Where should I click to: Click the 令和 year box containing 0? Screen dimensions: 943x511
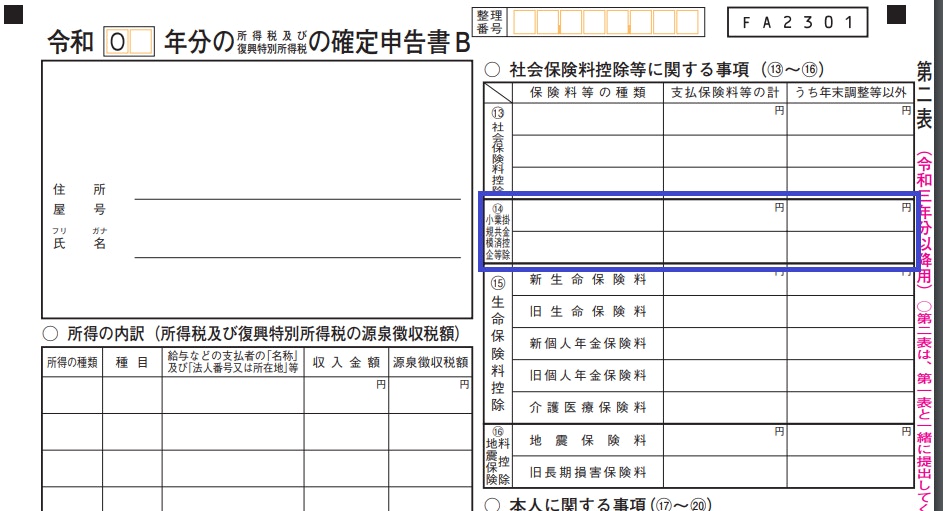point(118,41)
